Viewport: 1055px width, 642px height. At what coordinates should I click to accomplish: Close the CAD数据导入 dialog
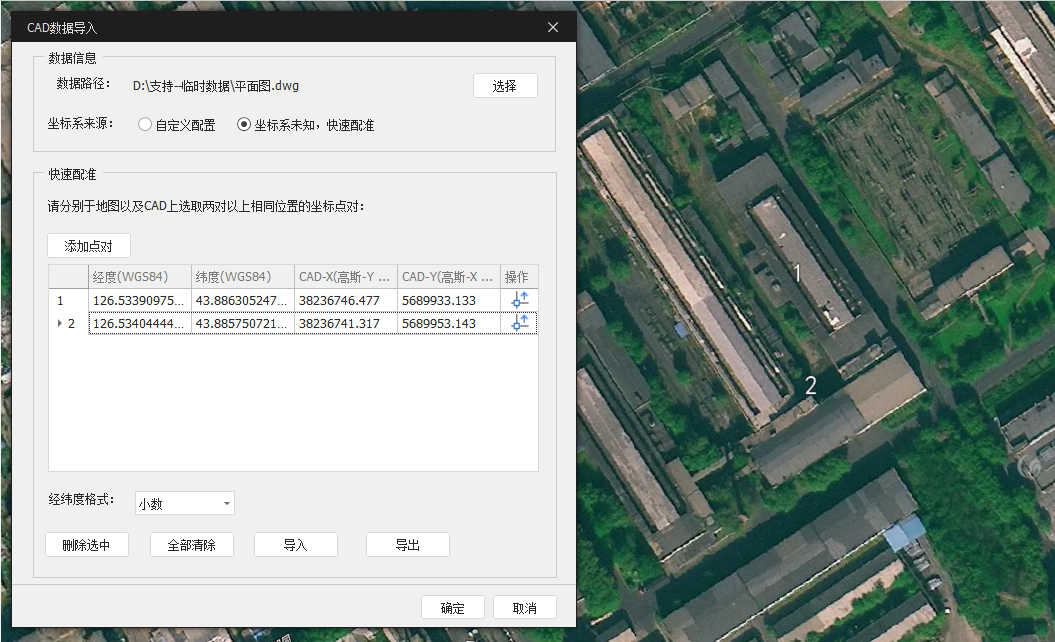553,28
